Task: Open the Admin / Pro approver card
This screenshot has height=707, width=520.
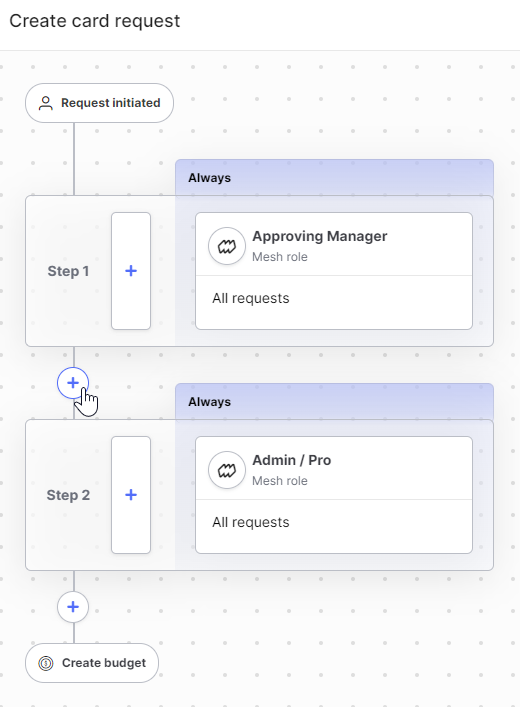Action: pyautogui.click(x=334, y=495)
